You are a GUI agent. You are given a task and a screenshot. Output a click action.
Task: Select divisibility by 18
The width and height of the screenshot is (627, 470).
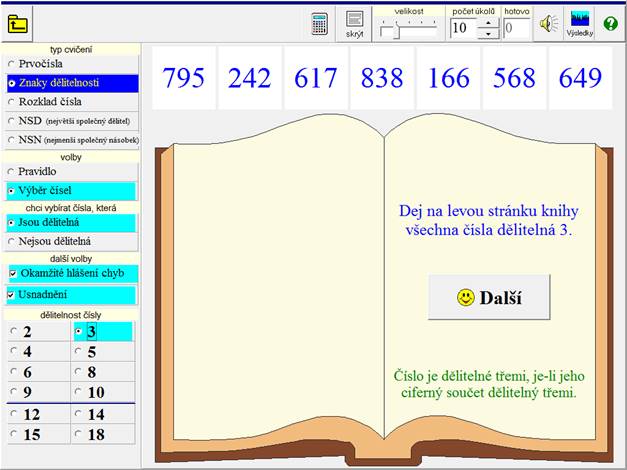(103, 434)
